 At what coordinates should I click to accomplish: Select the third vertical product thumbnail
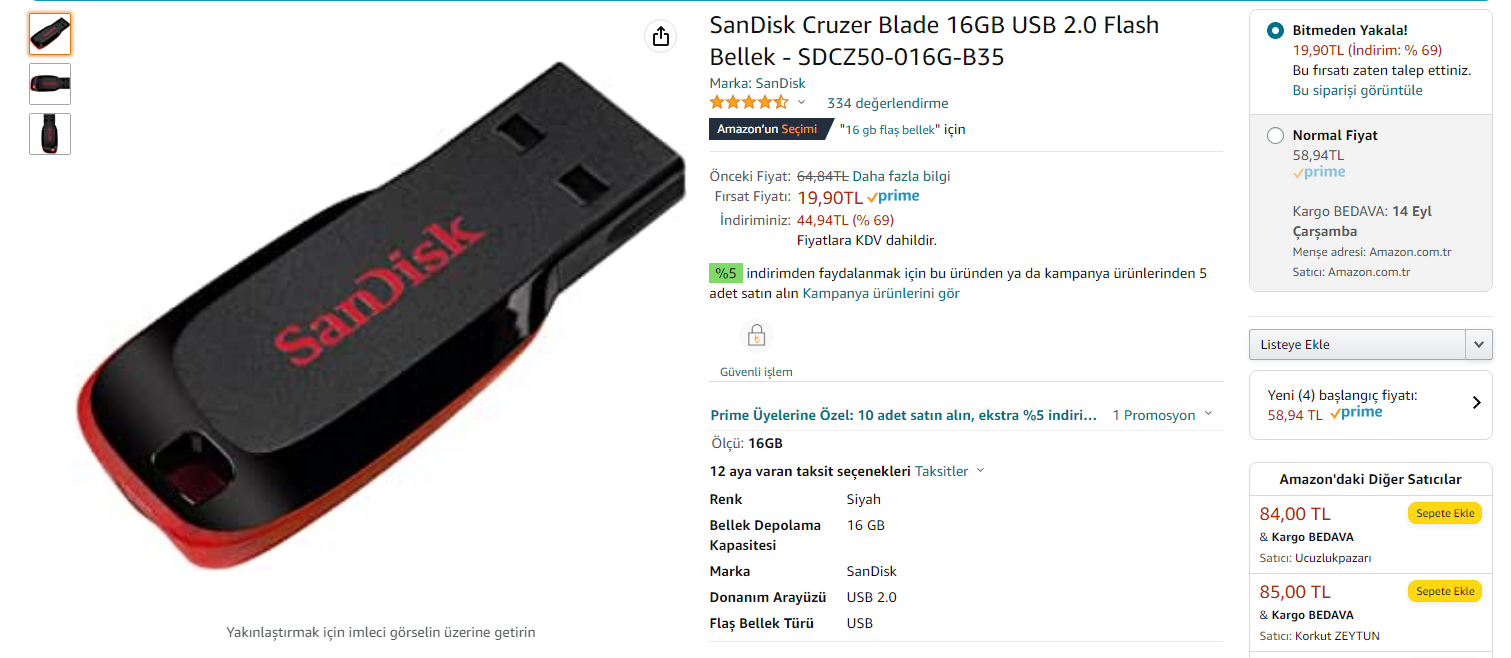tap(50, 134)
